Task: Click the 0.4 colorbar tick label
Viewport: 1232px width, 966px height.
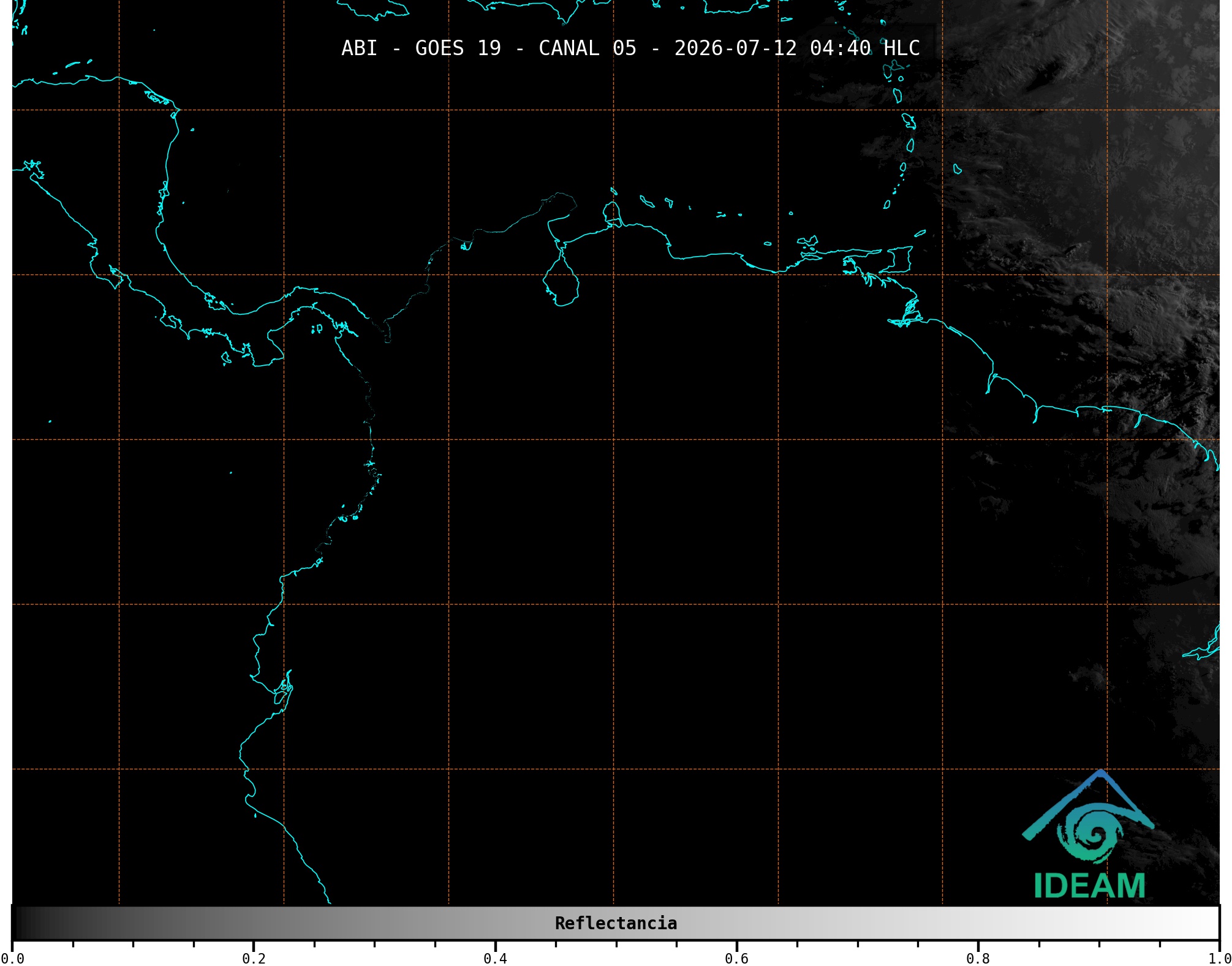Action: 495,959
